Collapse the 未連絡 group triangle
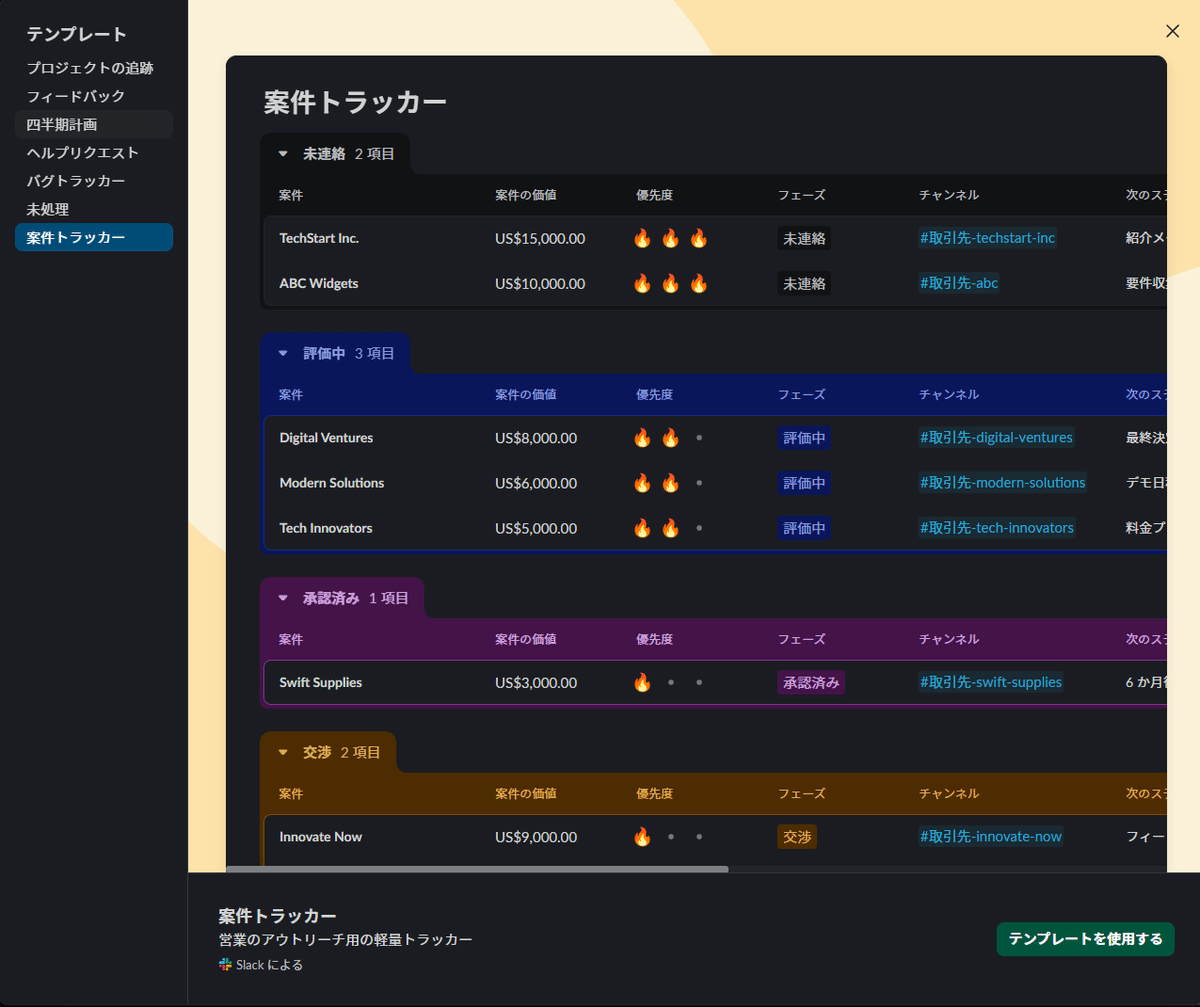The height and width of the screenshot is (1007, 1200). coord(283,154)
